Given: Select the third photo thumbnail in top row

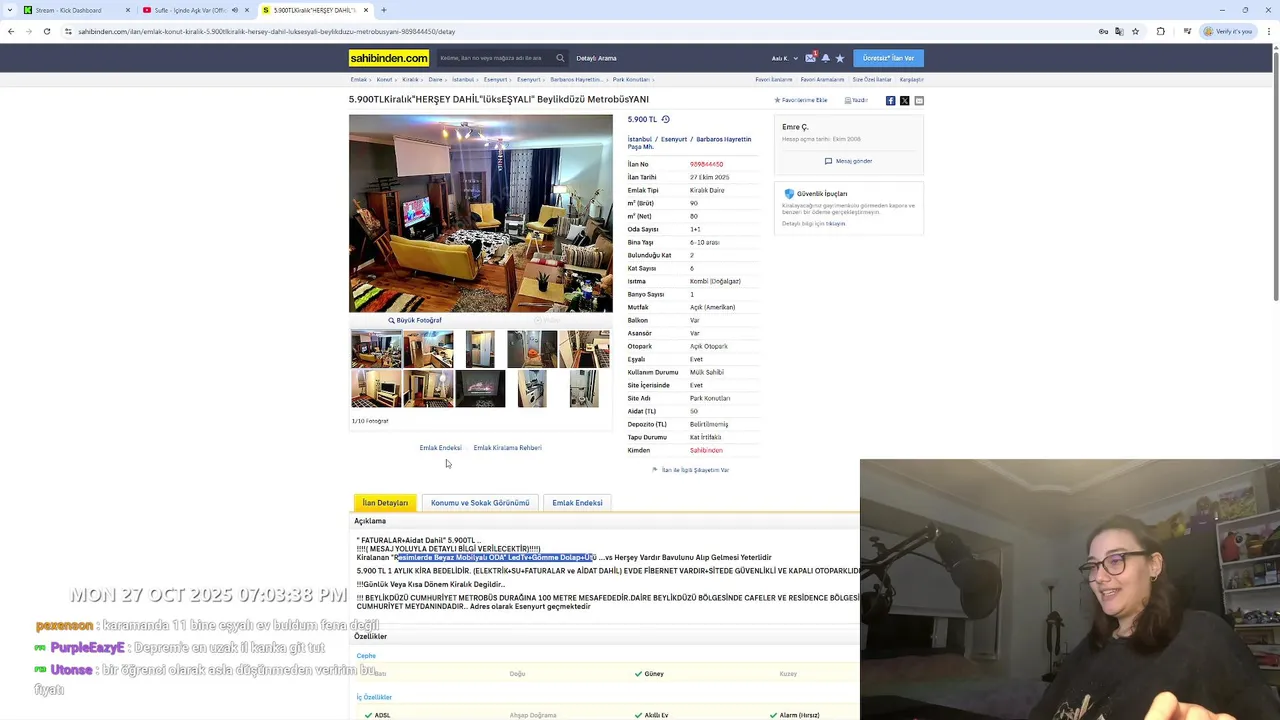Looking at the screenshot, I should 480,350.
